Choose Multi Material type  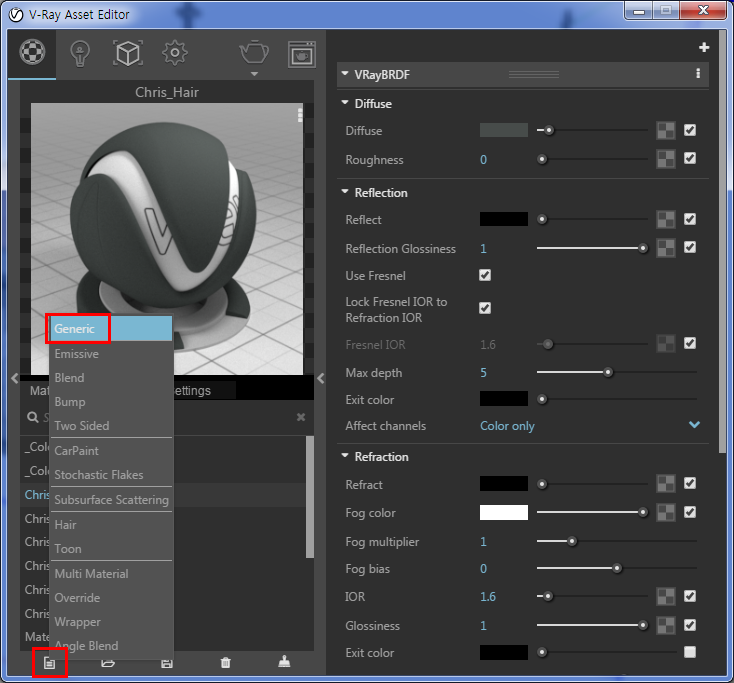[x=111, y=573]
